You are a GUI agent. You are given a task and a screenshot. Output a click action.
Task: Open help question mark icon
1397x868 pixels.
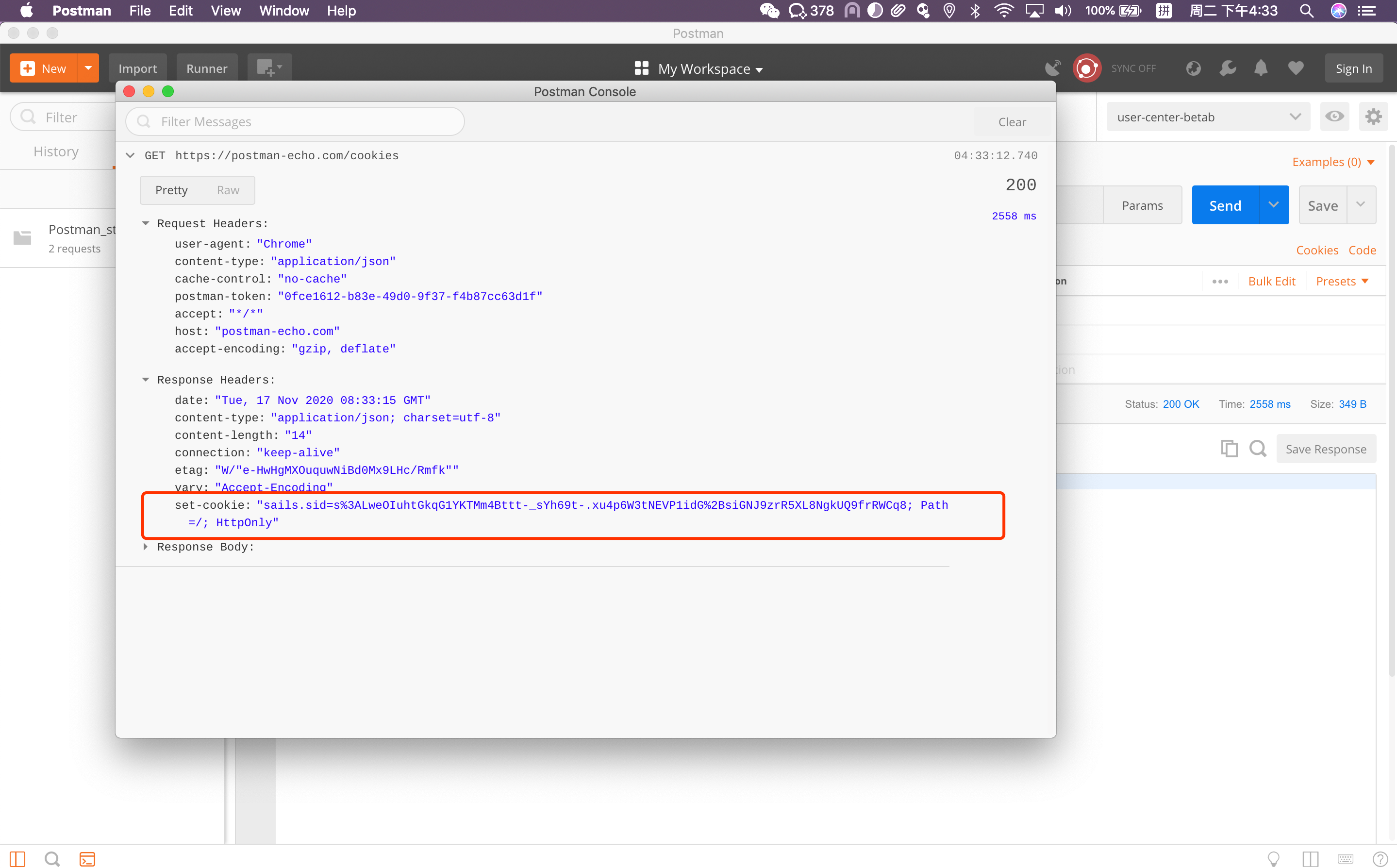pos(1380,859)
